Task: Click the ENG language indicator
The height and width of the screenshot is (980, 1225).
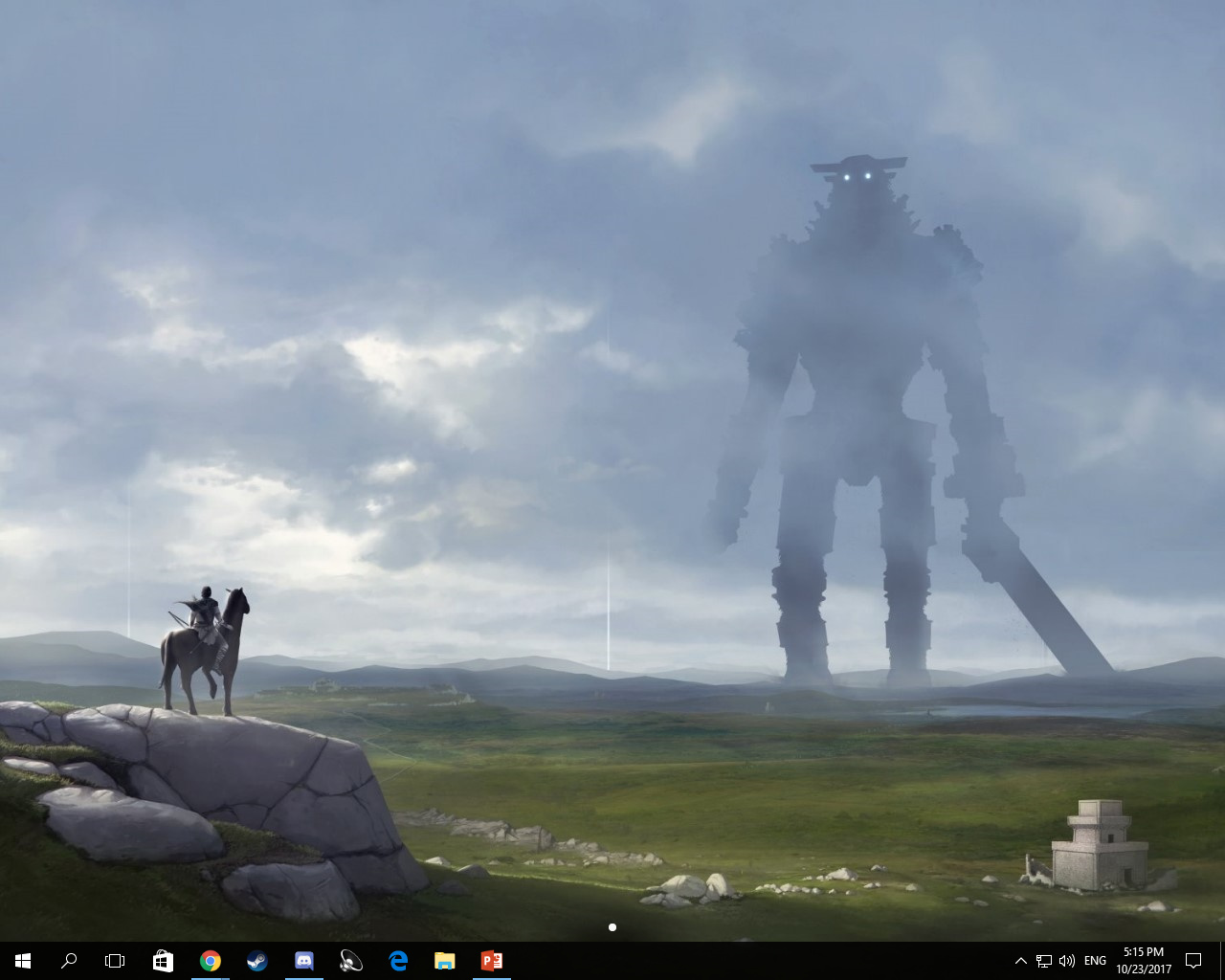Action: 1096,961
